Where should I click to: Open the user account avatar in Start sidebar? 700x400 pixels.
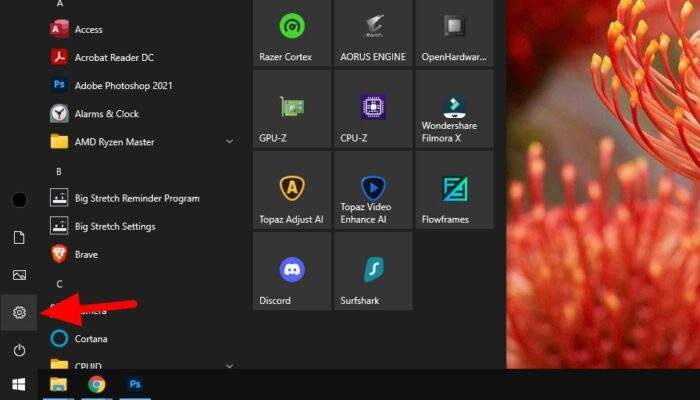pos(19,200)
